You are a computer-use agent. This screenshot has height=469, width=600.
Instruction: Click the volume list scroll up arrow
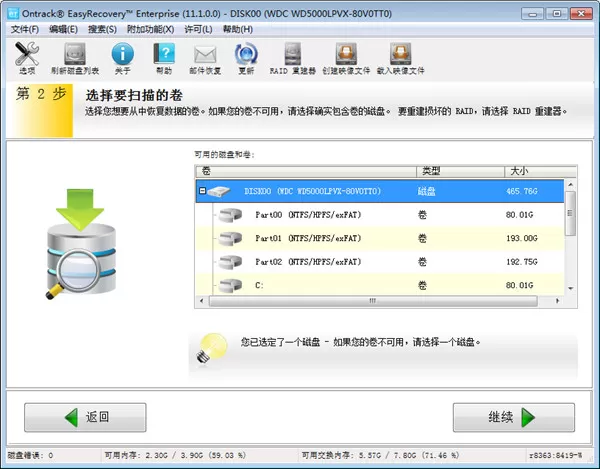(570, 185)
